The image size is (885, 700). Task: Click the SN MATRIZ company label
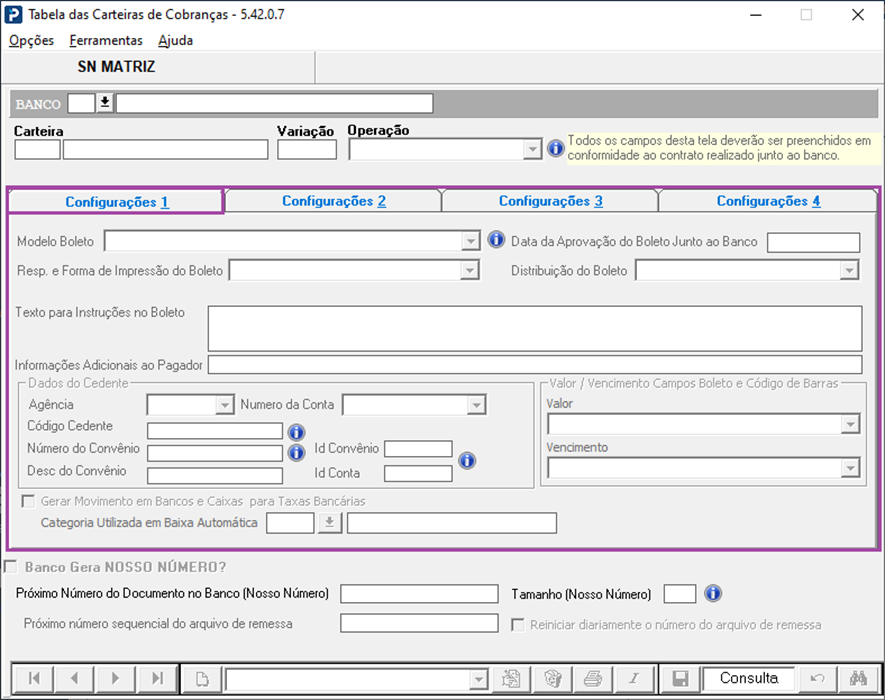point(116,67)
